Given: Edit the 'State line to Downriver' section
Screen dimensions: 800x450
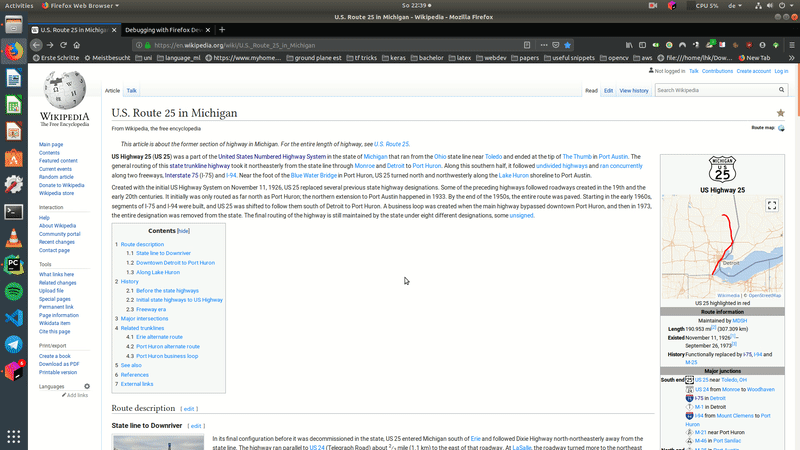Looking at the screenshot, I should pos(195,426).
